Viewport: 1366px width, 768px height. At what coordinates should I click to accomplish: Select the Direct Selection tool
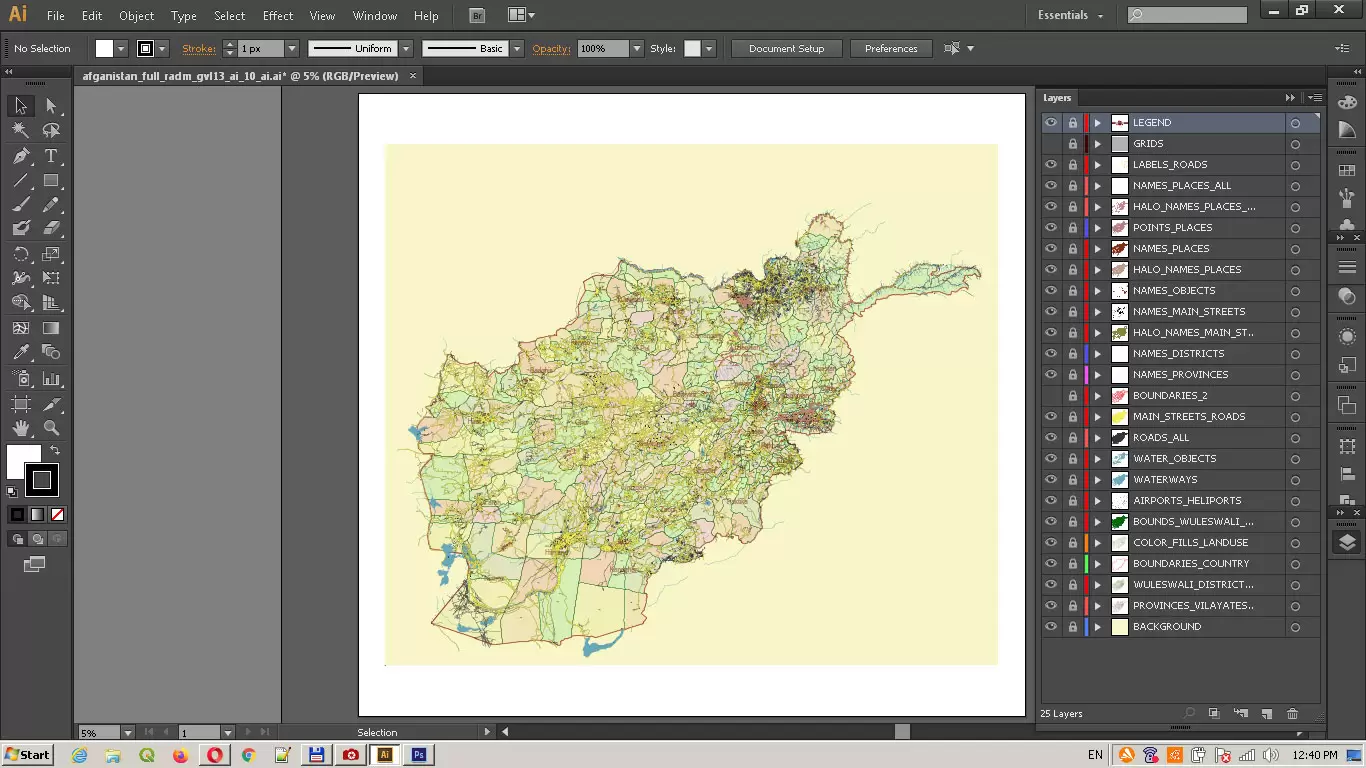(x=51, y=106)
